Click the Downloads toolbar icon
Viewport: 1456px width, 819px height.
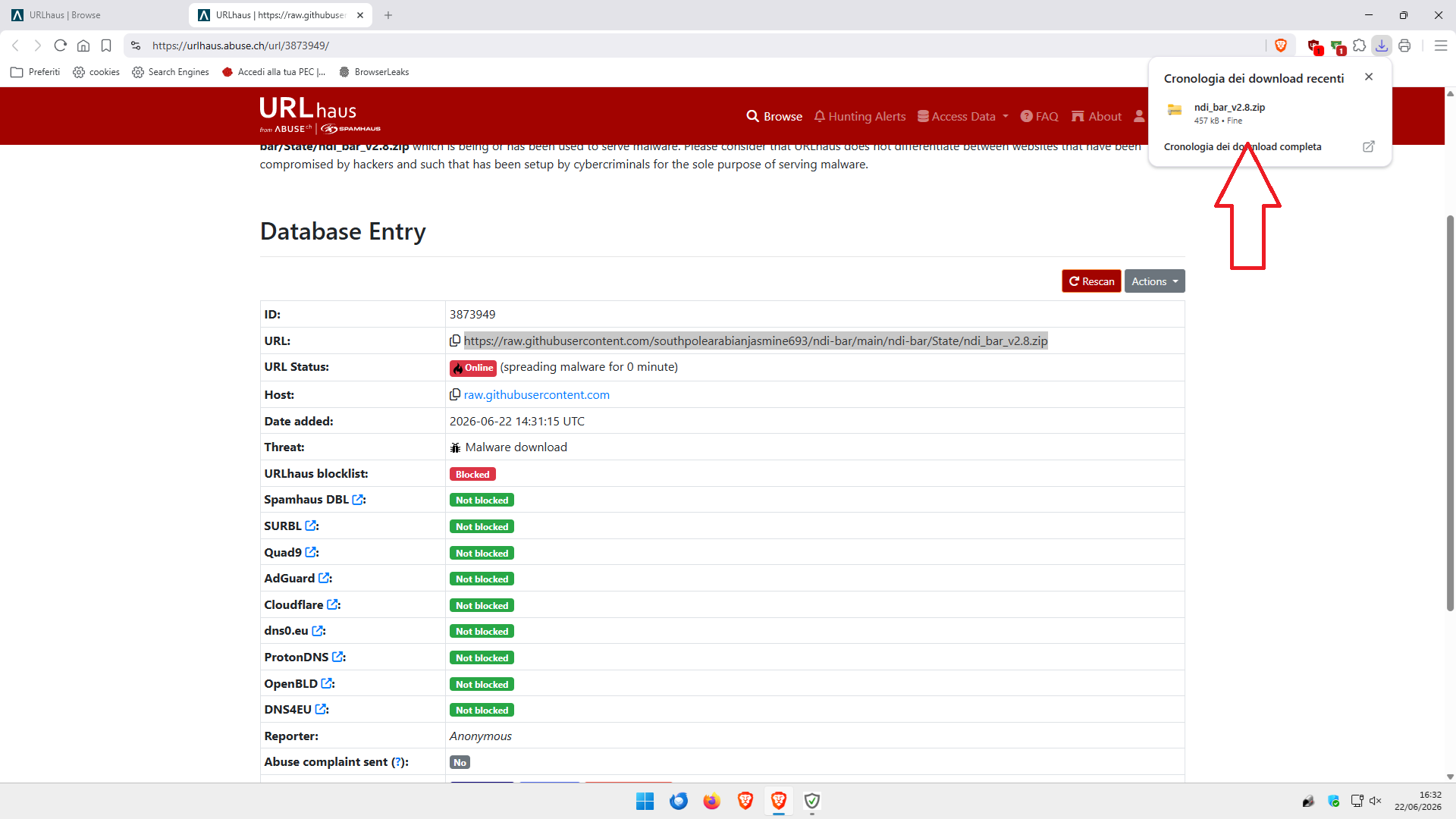coord(1382,45)
